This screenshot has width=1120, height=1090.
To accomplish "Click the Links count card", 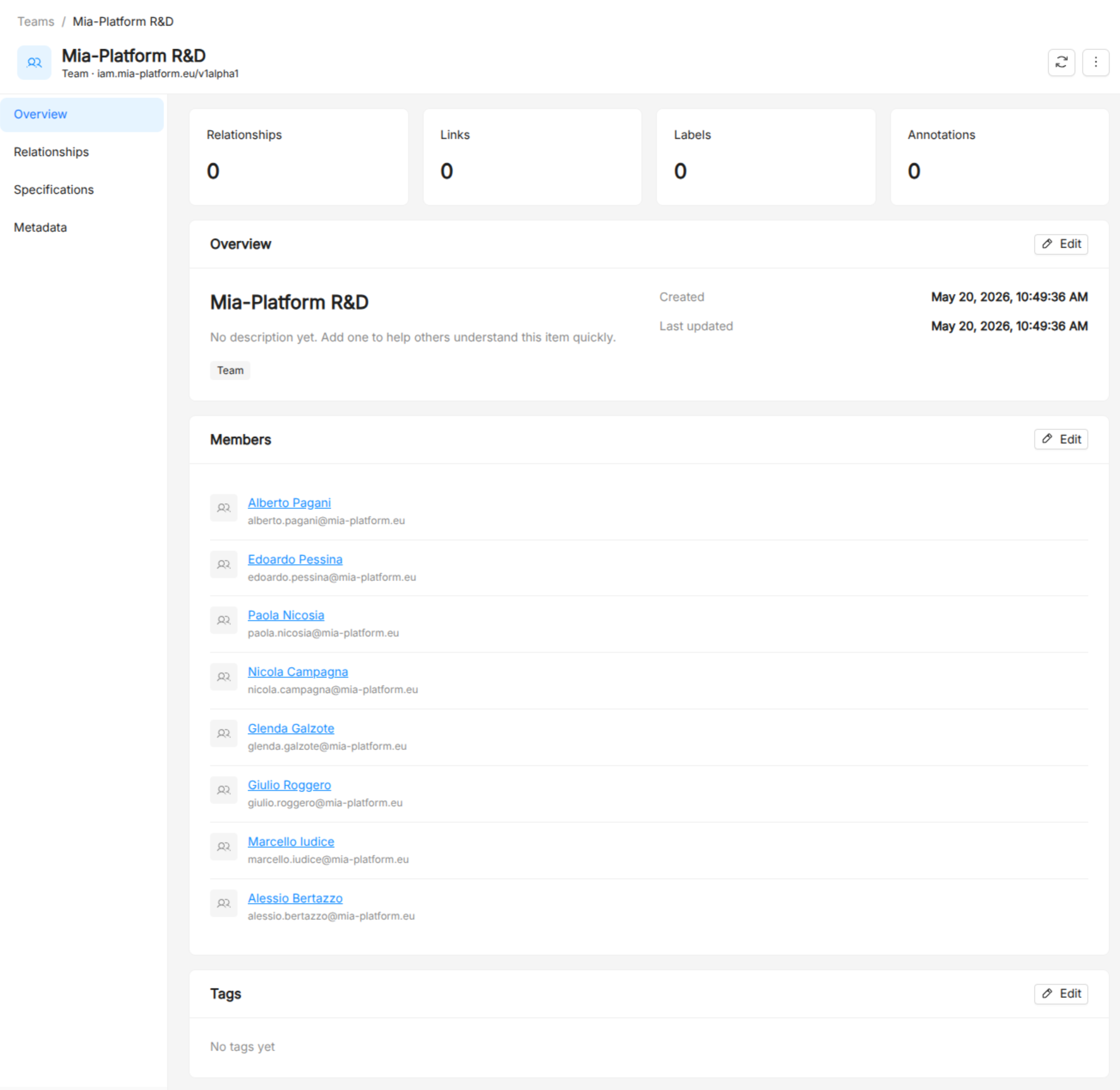I will pos(532,157).
